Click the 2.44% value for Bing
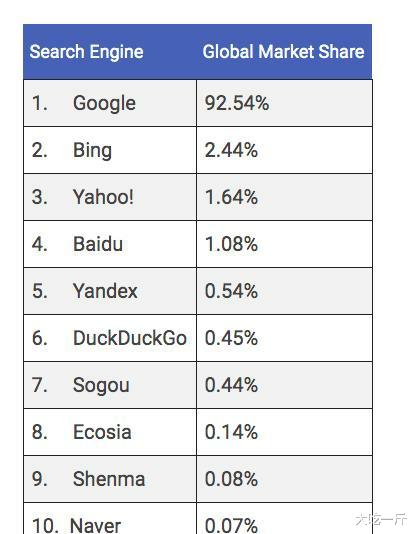The height and width of the screenshot is (534, 413). pyautogui.click(x=284, y=150)
